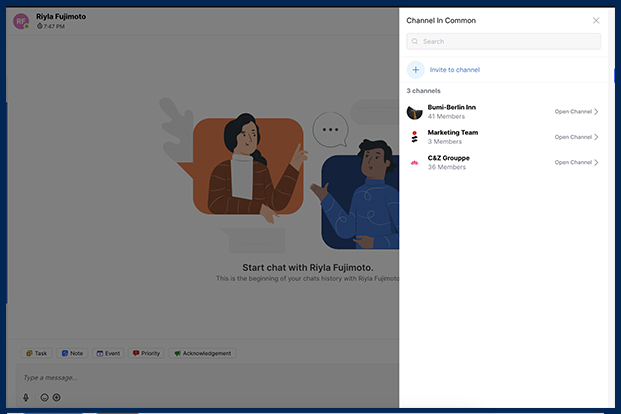Open the emoji picker icon
This screenshot has width=621, height=414.
pos(44,397)
